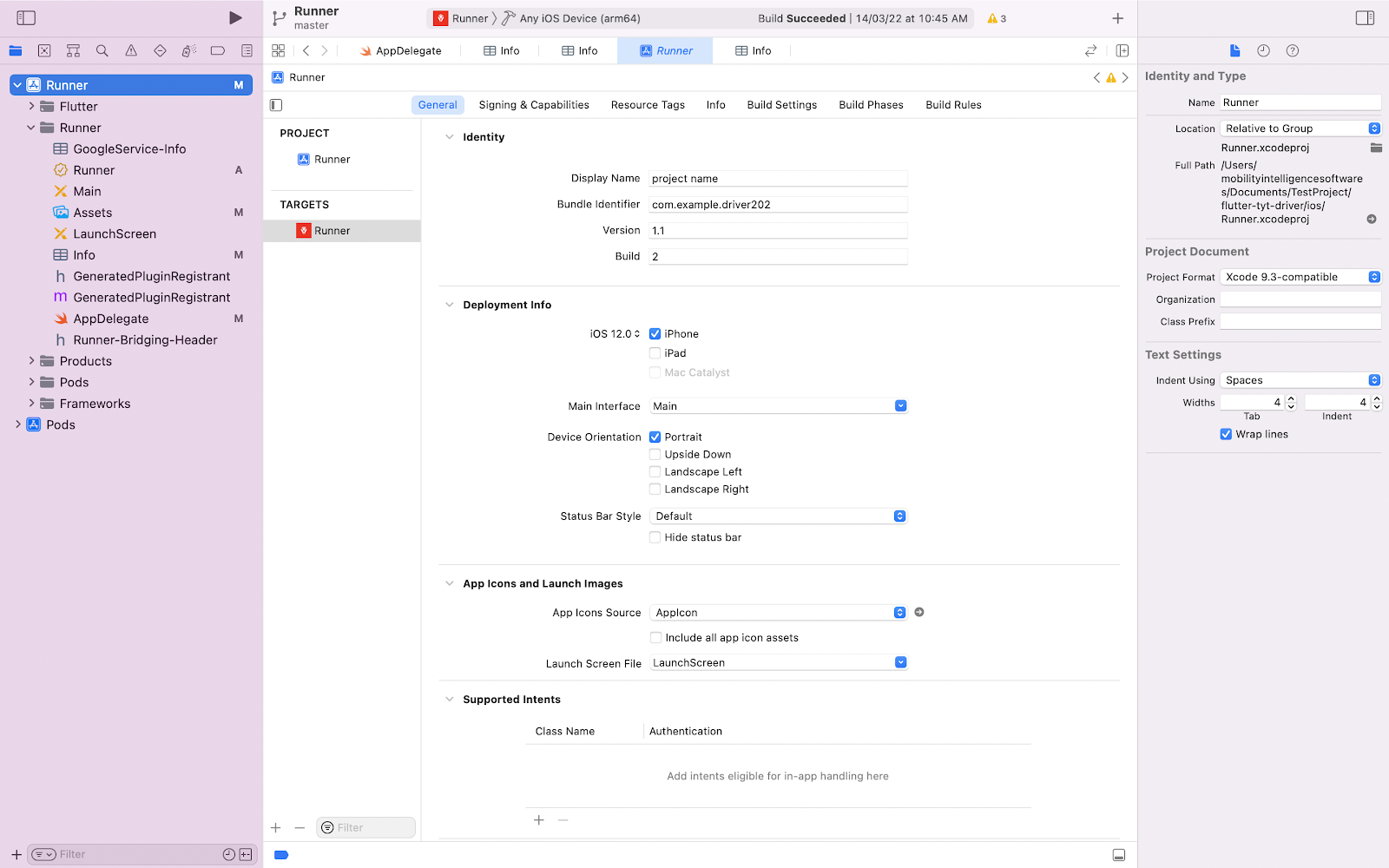
Task: Toggle the right inspector panel
Action: click(1365, 18)
